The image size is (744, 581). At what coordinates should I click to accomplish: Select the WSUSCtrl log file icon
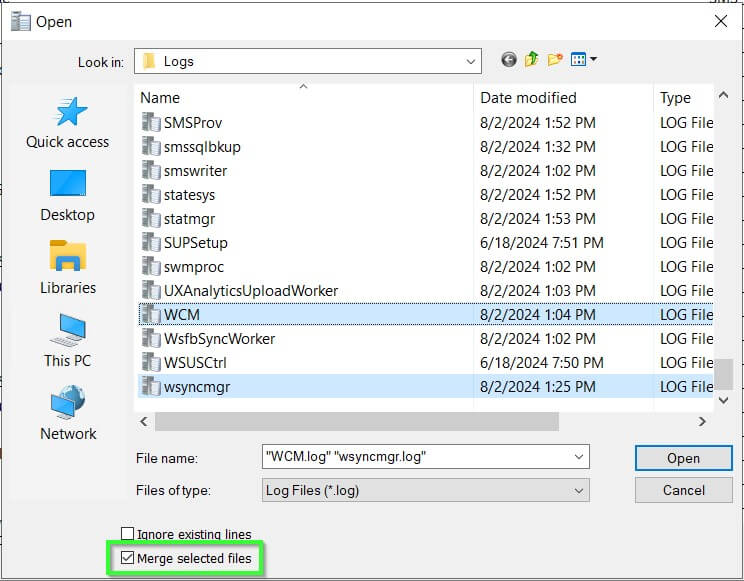(x=151, y=363)
